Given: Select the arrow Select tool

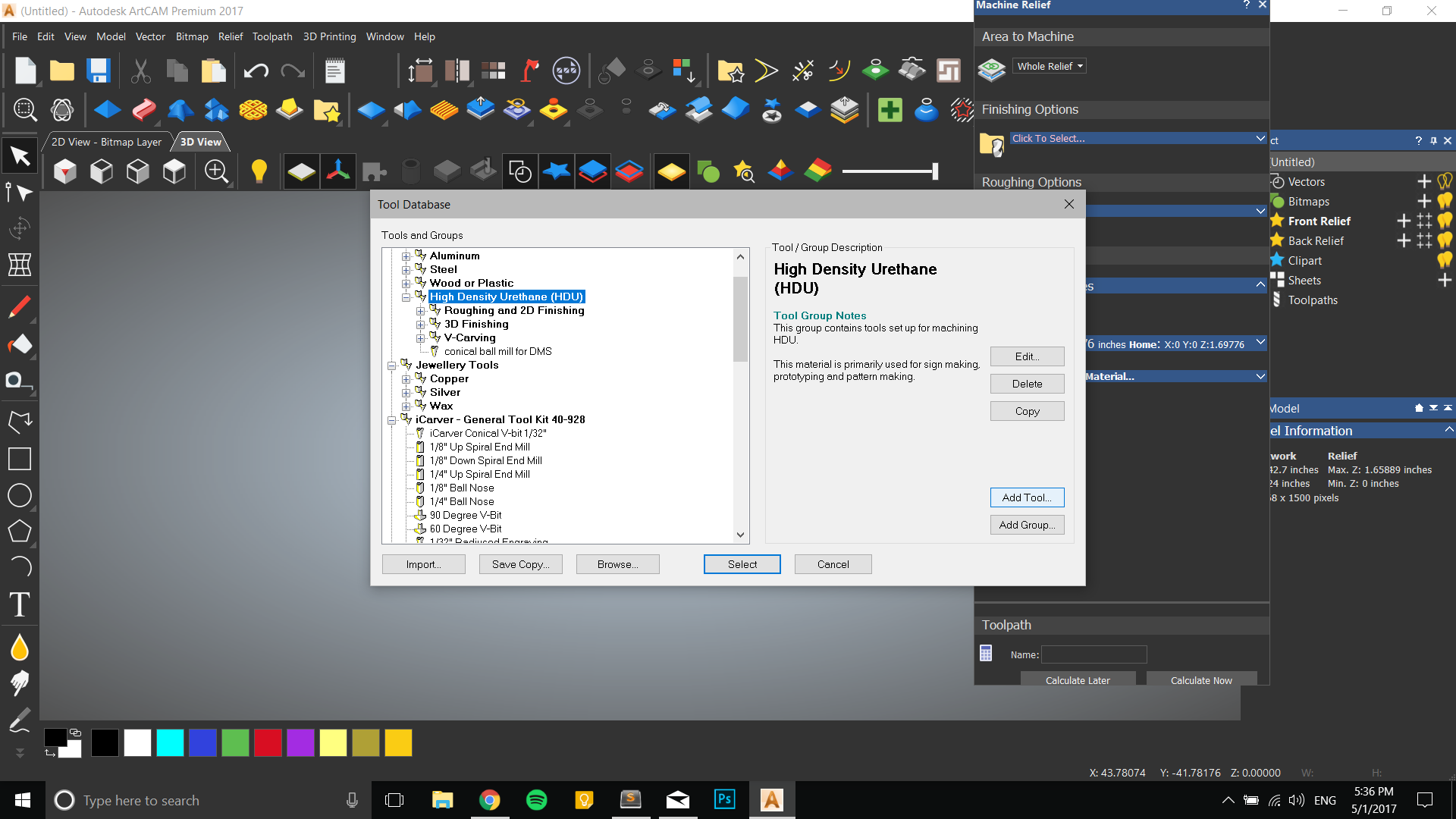Looking at the screenshot, I should [20, 156].
